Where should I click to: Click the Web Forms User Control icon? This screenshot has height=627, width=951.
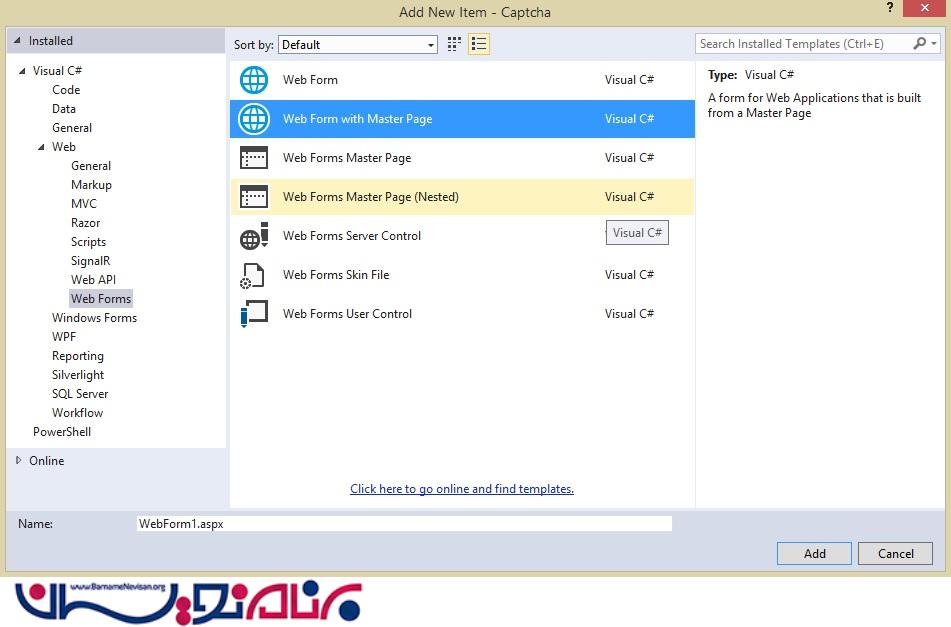pos(254,314)
